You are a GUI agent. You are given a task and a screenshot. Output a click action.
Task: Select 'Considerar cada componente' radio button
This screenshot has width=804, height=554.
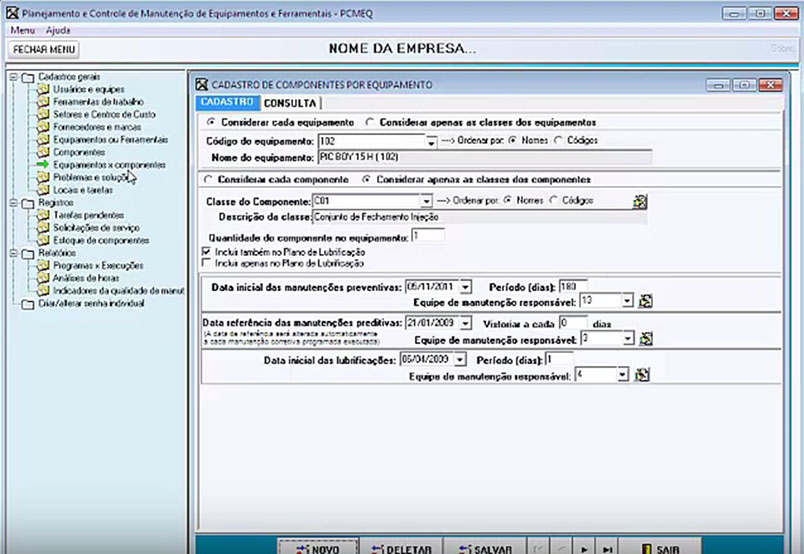coord(208,180)
